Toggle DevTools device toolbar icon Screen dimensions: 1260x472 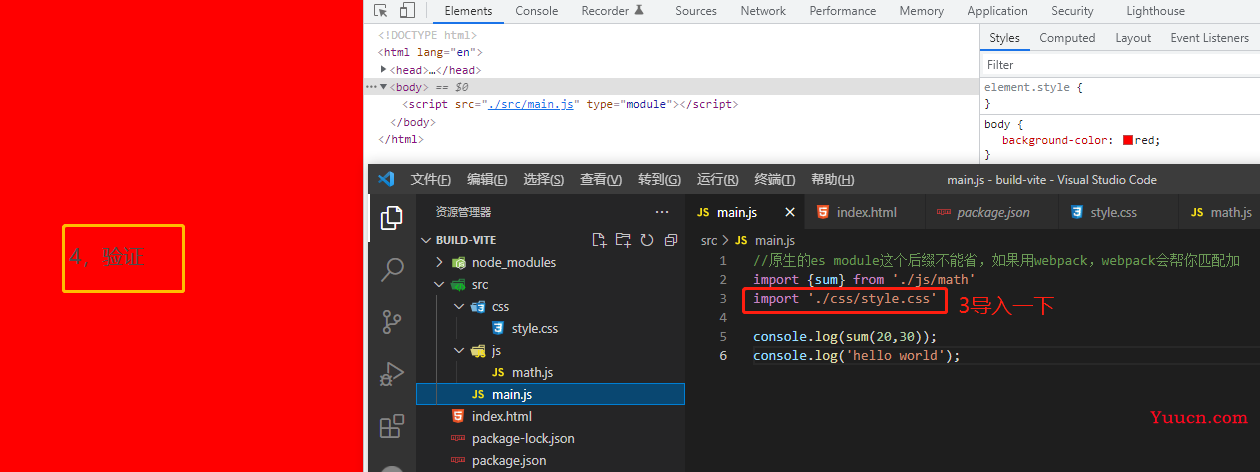pos(407,11)
